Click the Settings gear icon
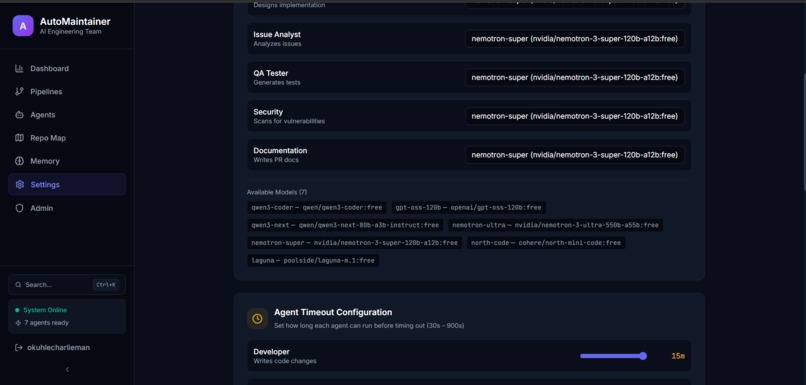Viewport: 806px width, 385px height. click(20, 185)
